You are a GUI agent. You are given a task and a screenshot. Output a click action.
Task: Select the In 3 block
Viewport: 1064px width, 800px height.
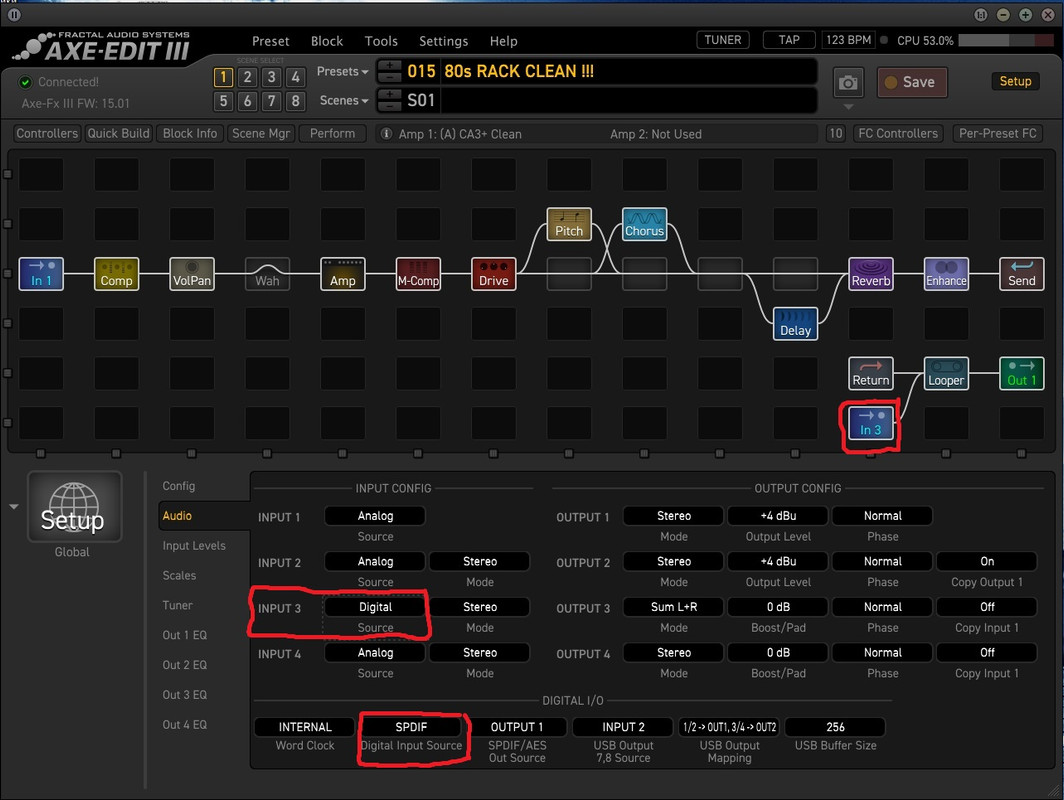[871, 423]
